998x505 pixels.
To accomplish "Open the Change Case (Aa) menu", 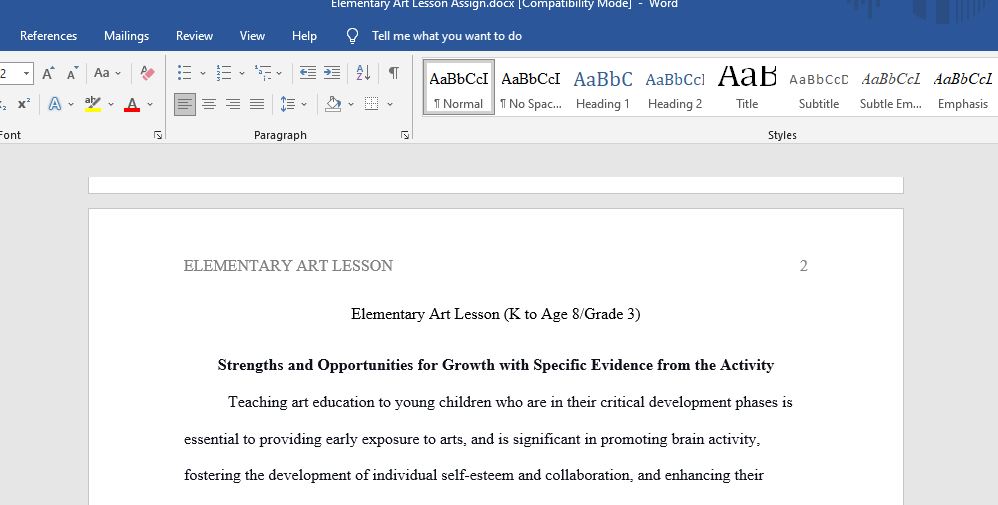I will point(107,73).
